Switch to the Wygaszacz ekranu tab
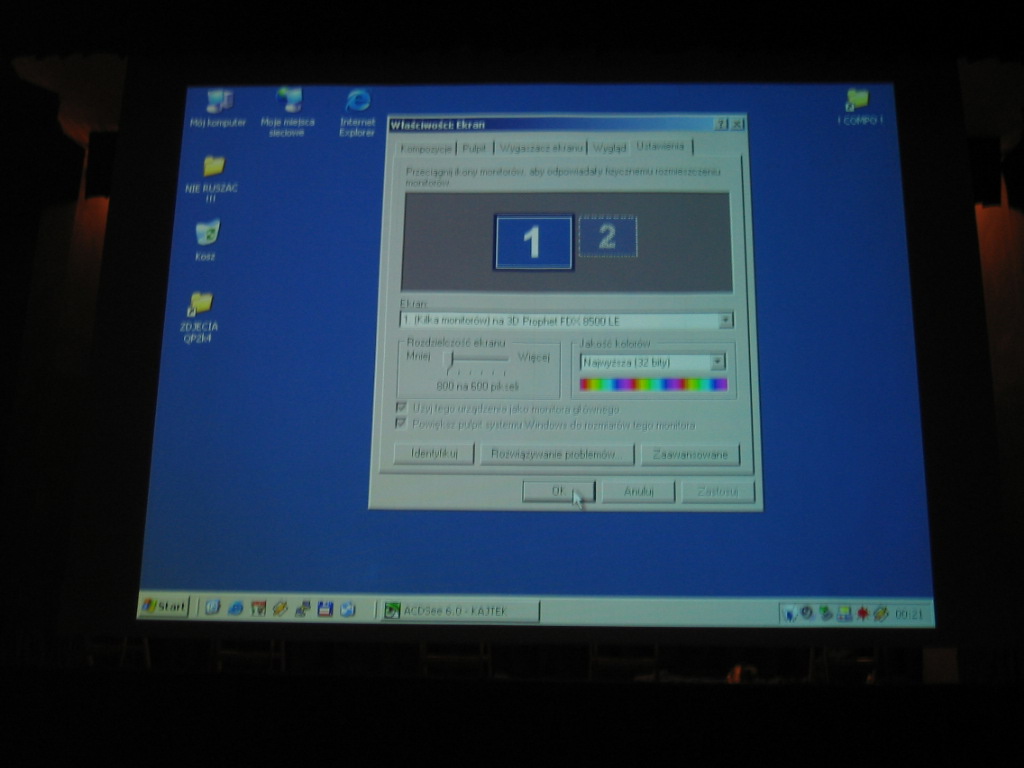 point(540,148)
